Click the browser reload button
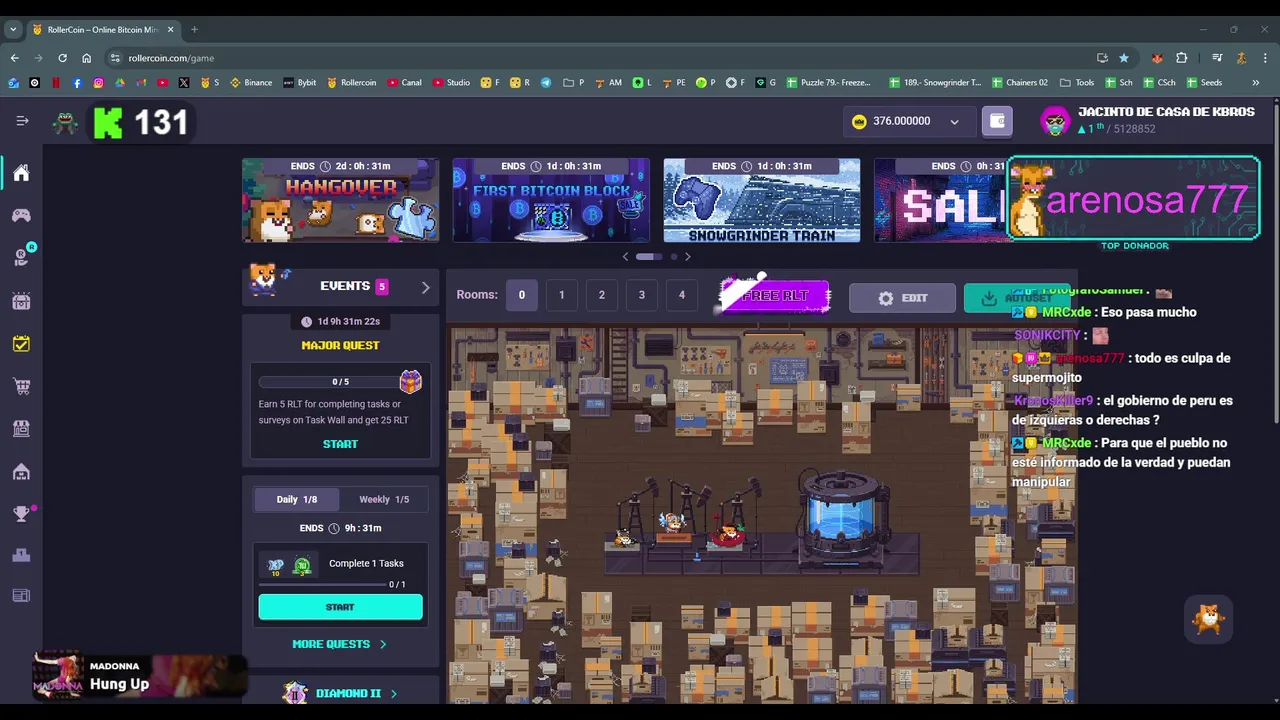This screenshot has width=1280, height=720. coord(62,58)
